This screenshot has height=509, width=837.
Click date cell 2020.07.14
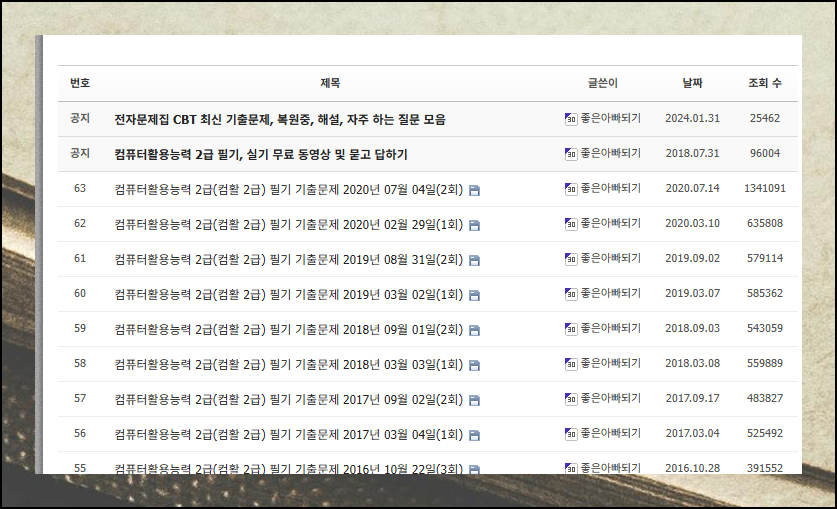692,188
